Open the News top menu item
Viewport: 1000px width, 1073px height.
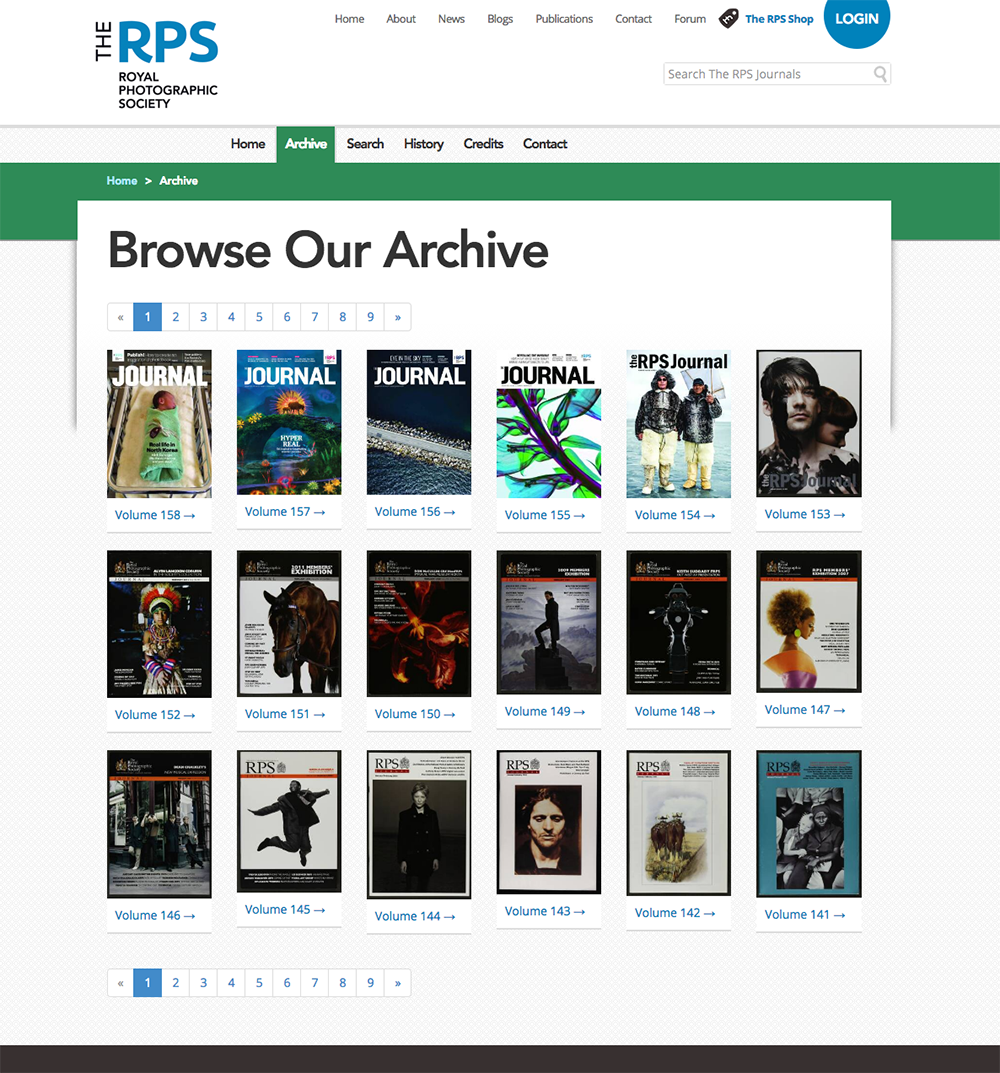point(451,19)
